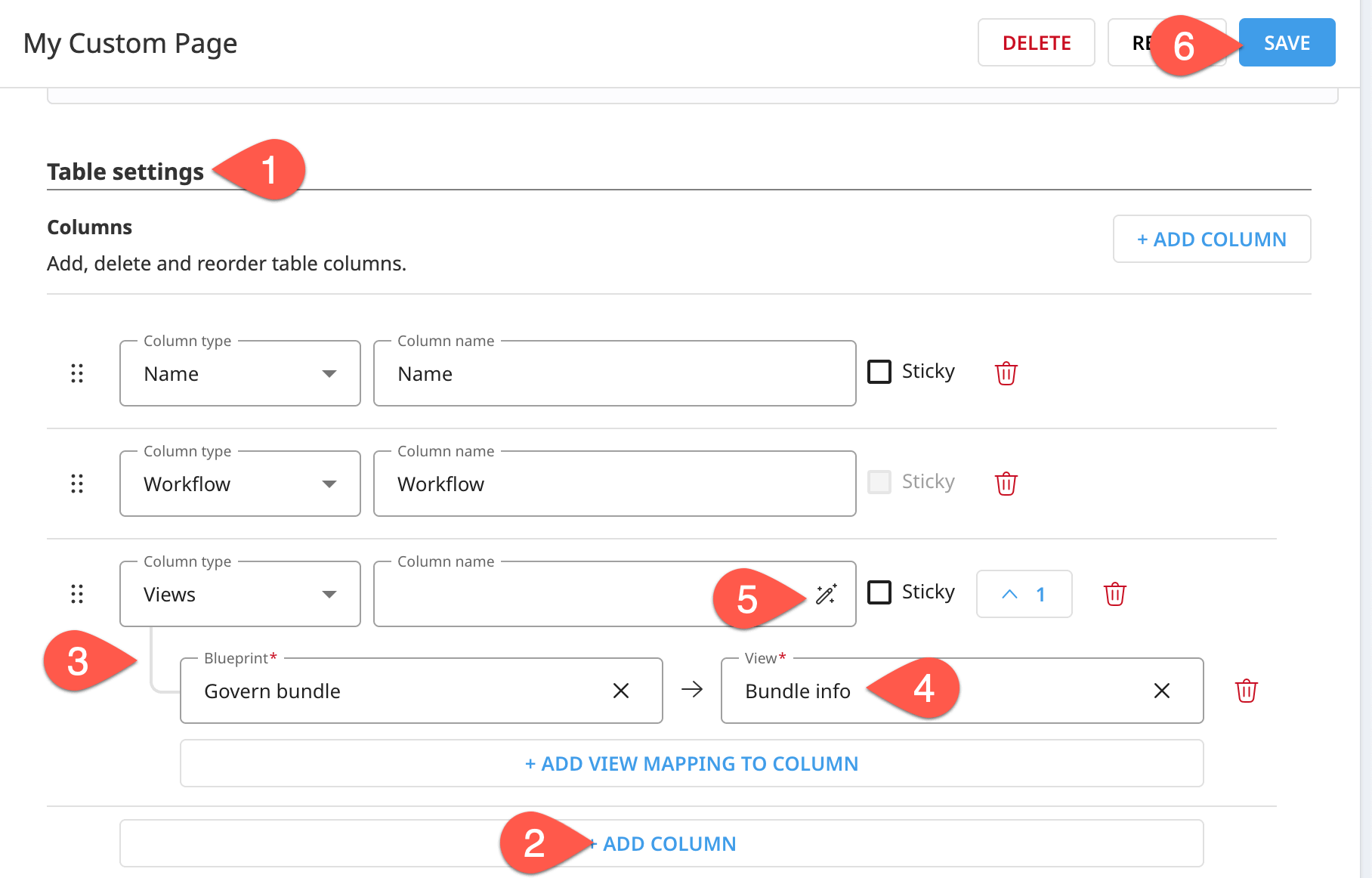Remove the Govern bundle mapping row via trash icon
This screenshot has height=878, width=1372.
(1247, 690)
